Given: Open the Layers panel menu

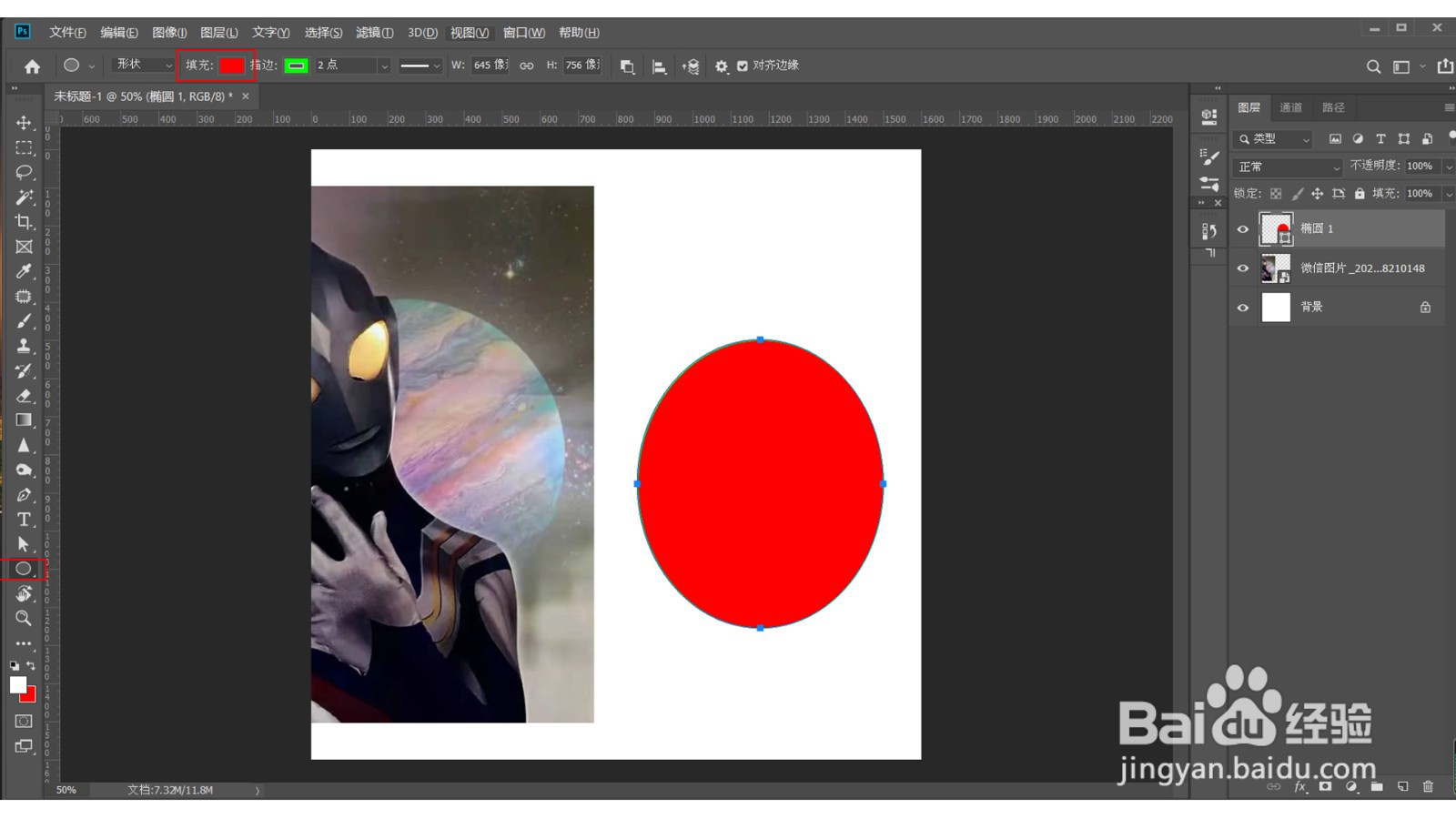Looking at the screenshot, I should [1450, 107].
